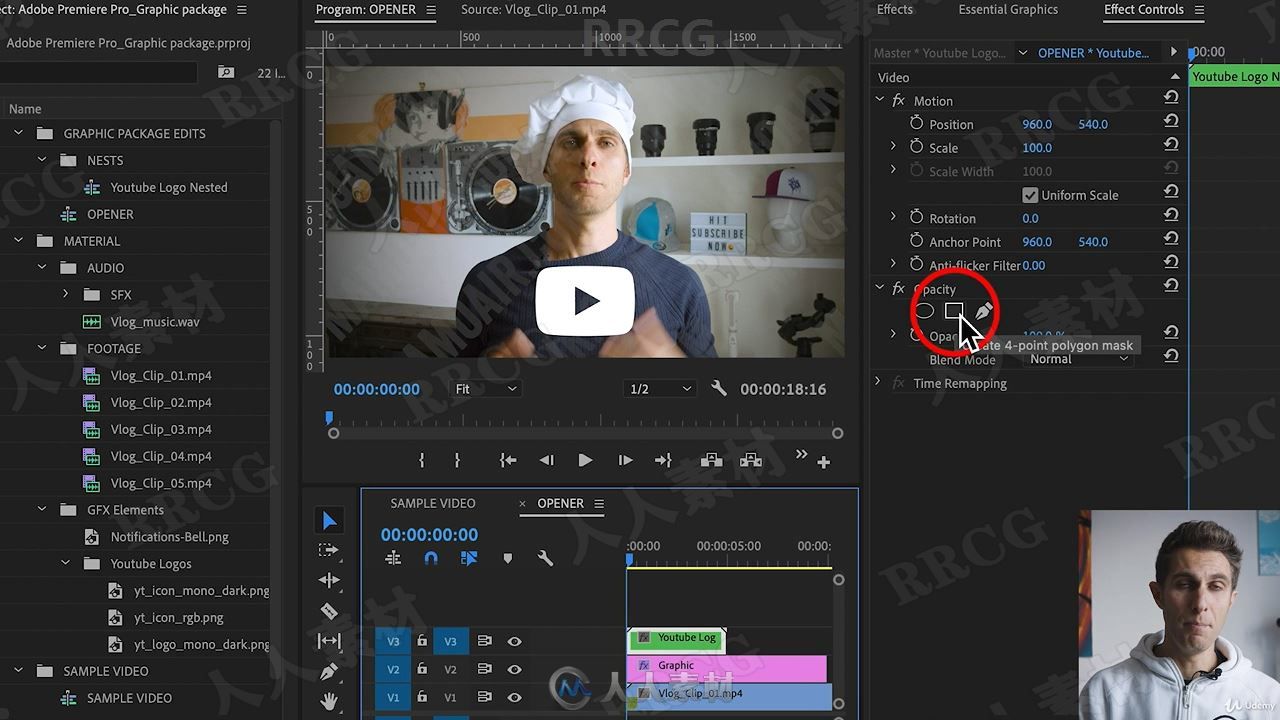
Task: Open Blend Mode Normal dropdown
Action: click(x=1080, y=359)
